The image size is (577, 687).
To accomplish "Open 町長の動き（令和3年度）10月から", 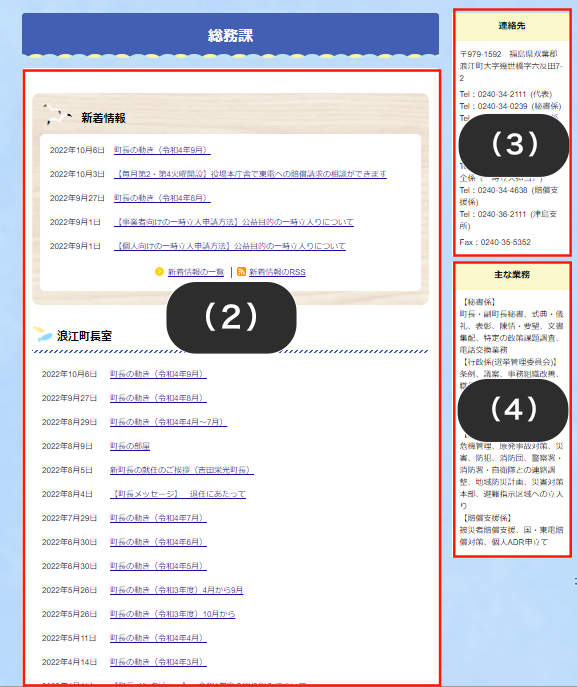I will coord(172,614).
